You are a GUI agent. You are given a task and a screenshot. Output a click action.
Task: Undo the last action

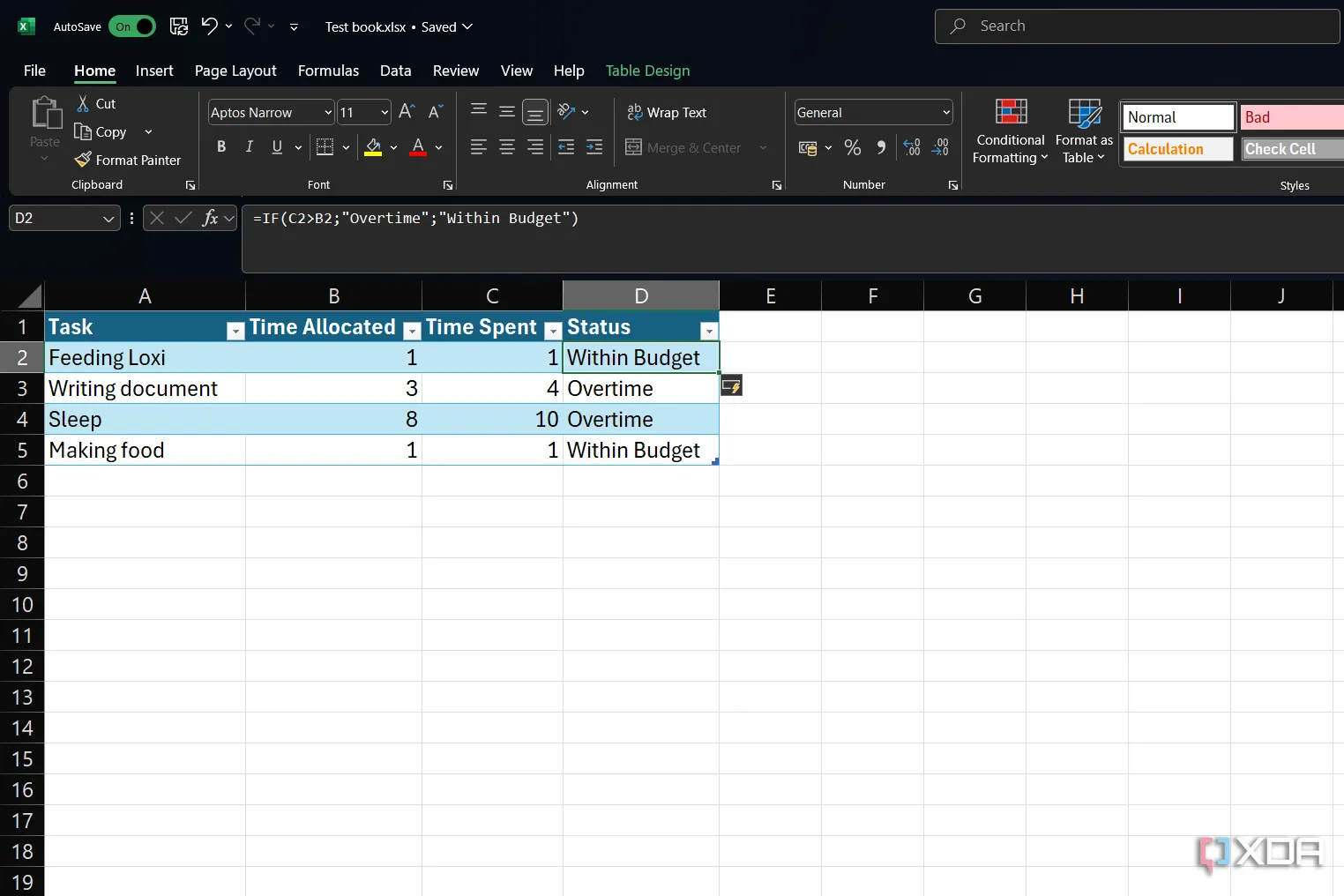point(209,26)
